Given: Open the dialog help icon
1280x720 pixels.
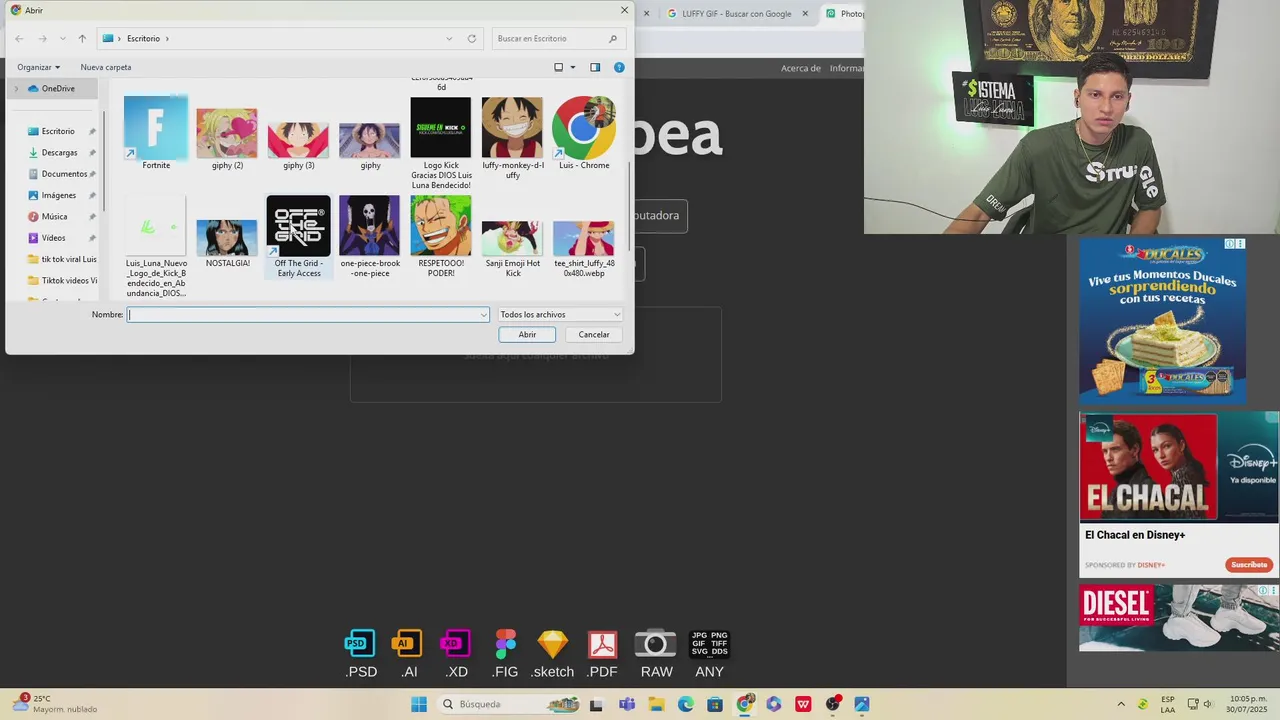Looking at the screenshot, I should 619,67.
